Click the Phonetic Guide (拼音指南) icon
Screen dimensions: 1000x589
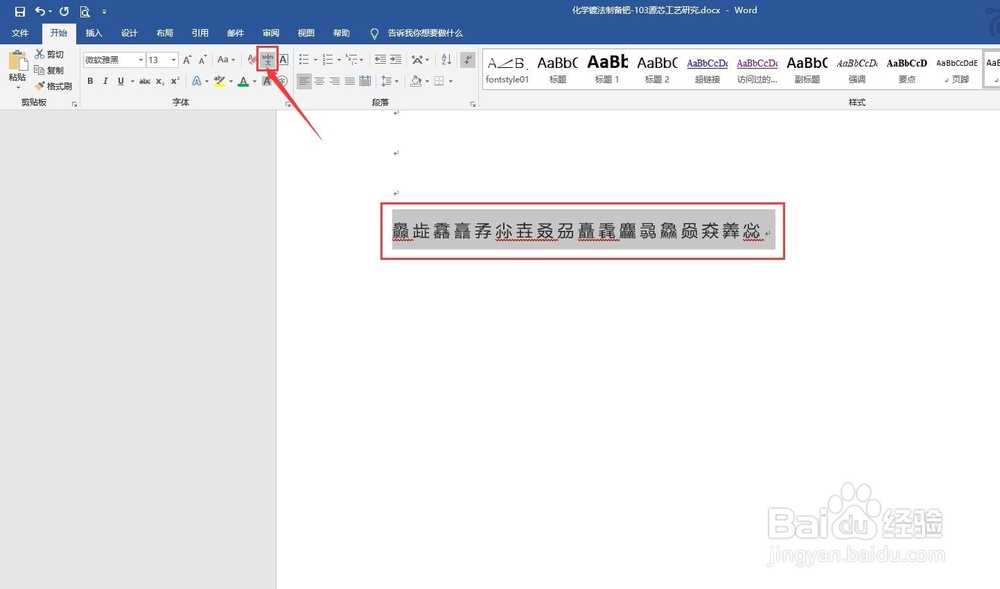(x=267, y=60)
